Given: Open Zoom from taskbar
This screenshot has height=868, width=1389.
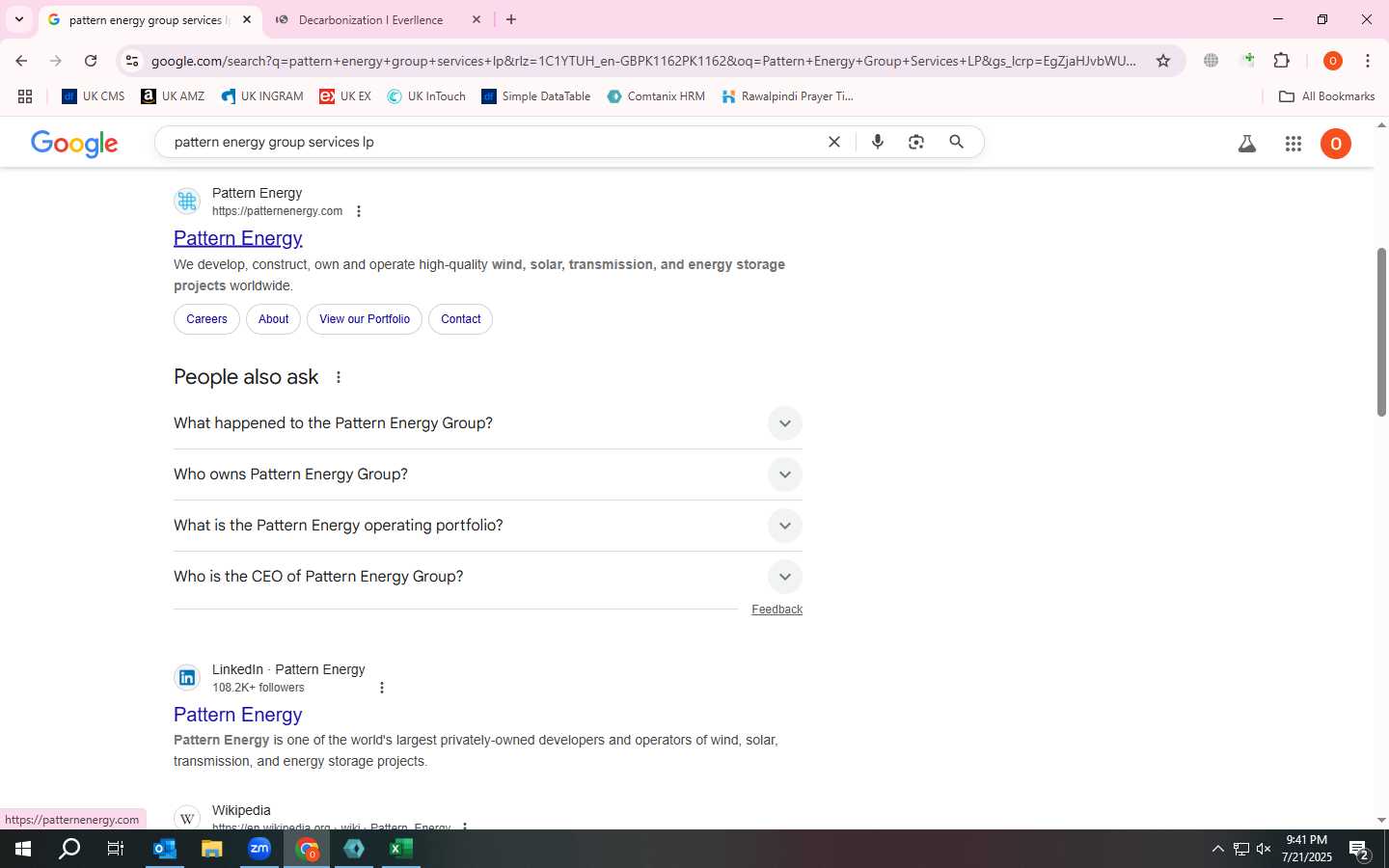Looking at the screenshot, I should pos(259,849).
